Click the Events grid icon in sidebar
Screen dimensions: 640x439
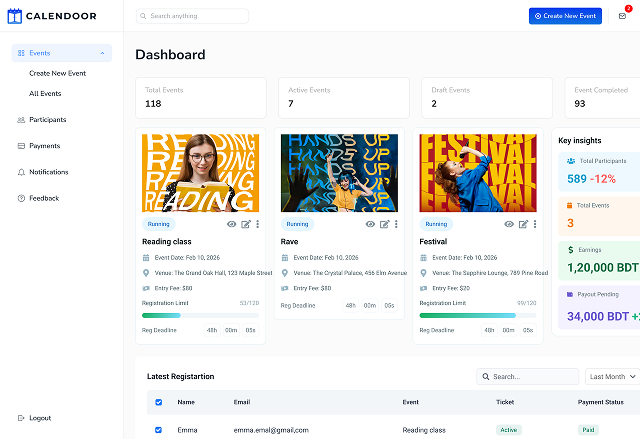tap(21, 53)
